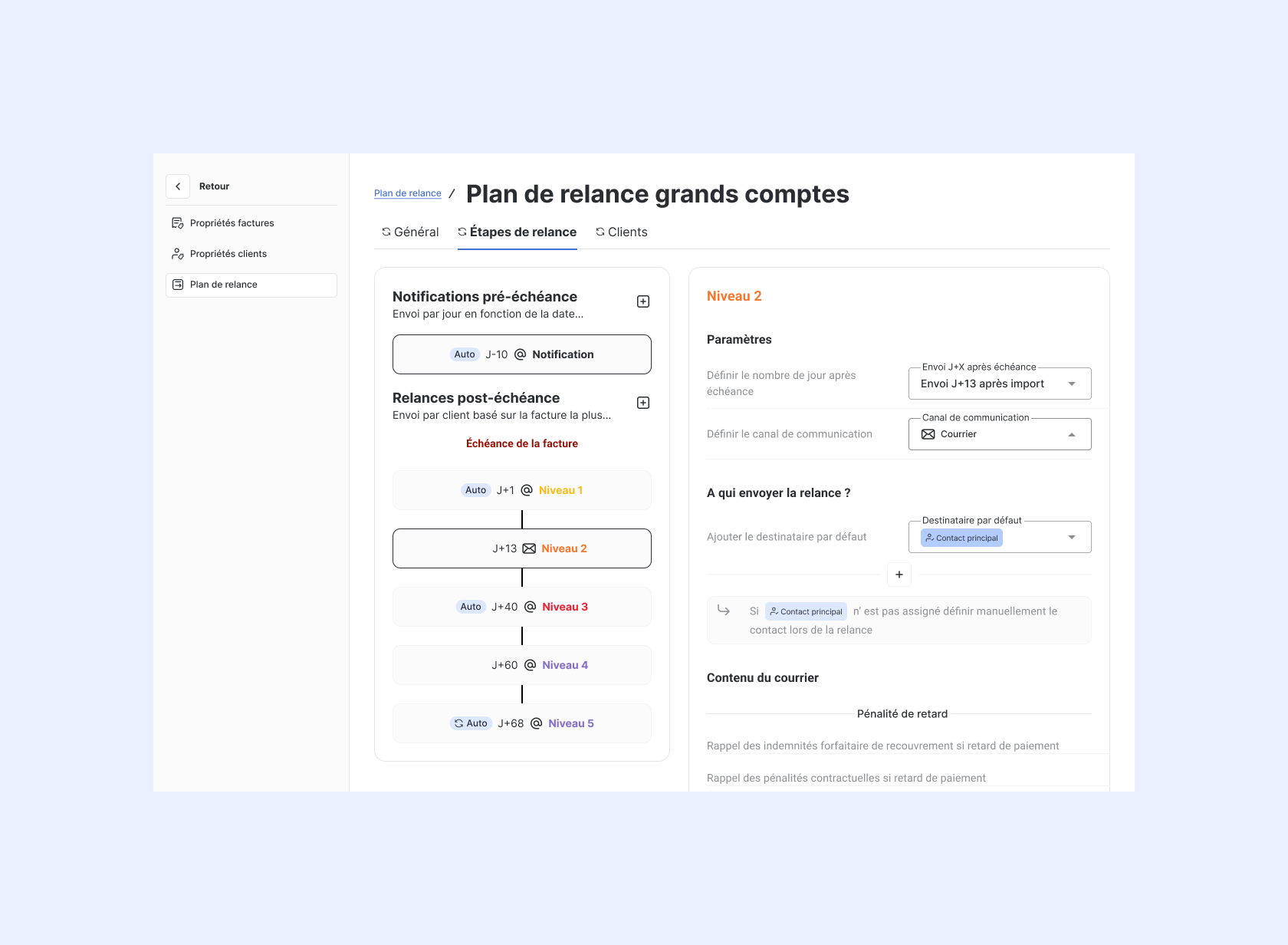Click the Retour label
The height and width of the screenshot is (945, 1288).
(x=214, y=186)
